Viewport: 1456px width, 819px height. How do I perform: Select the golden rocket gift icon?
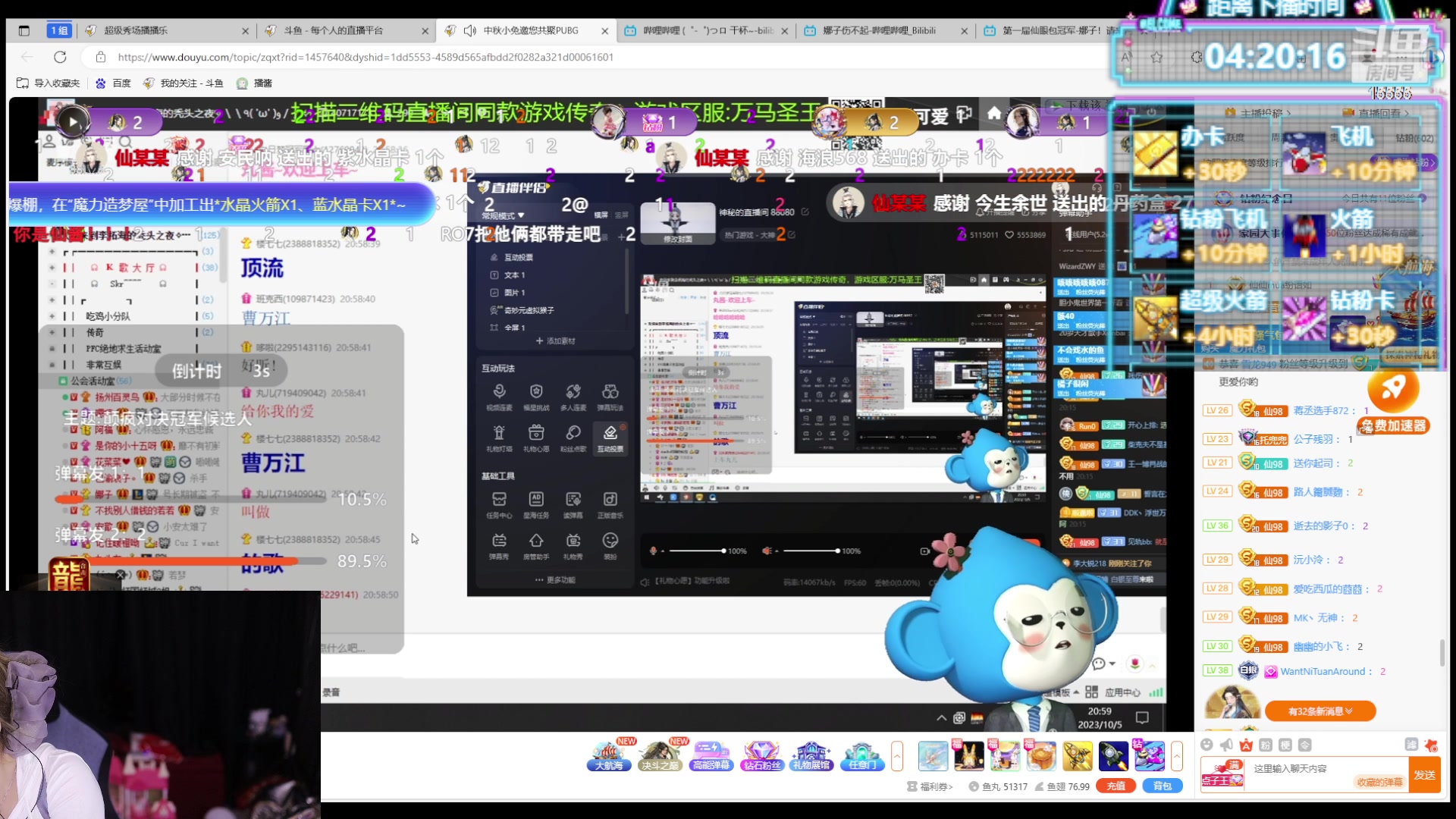(x=1078, y=756)
